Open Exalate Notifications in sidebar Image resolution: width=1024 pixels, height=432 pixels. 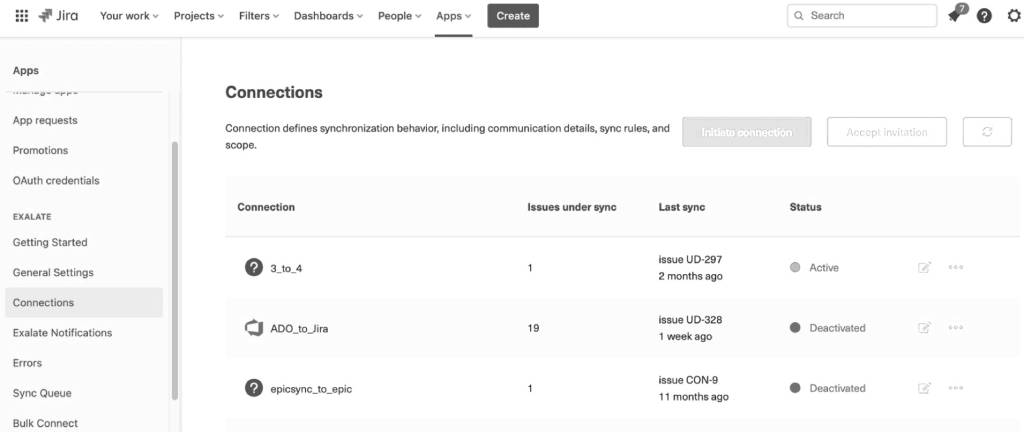click(x=62, y=332)
